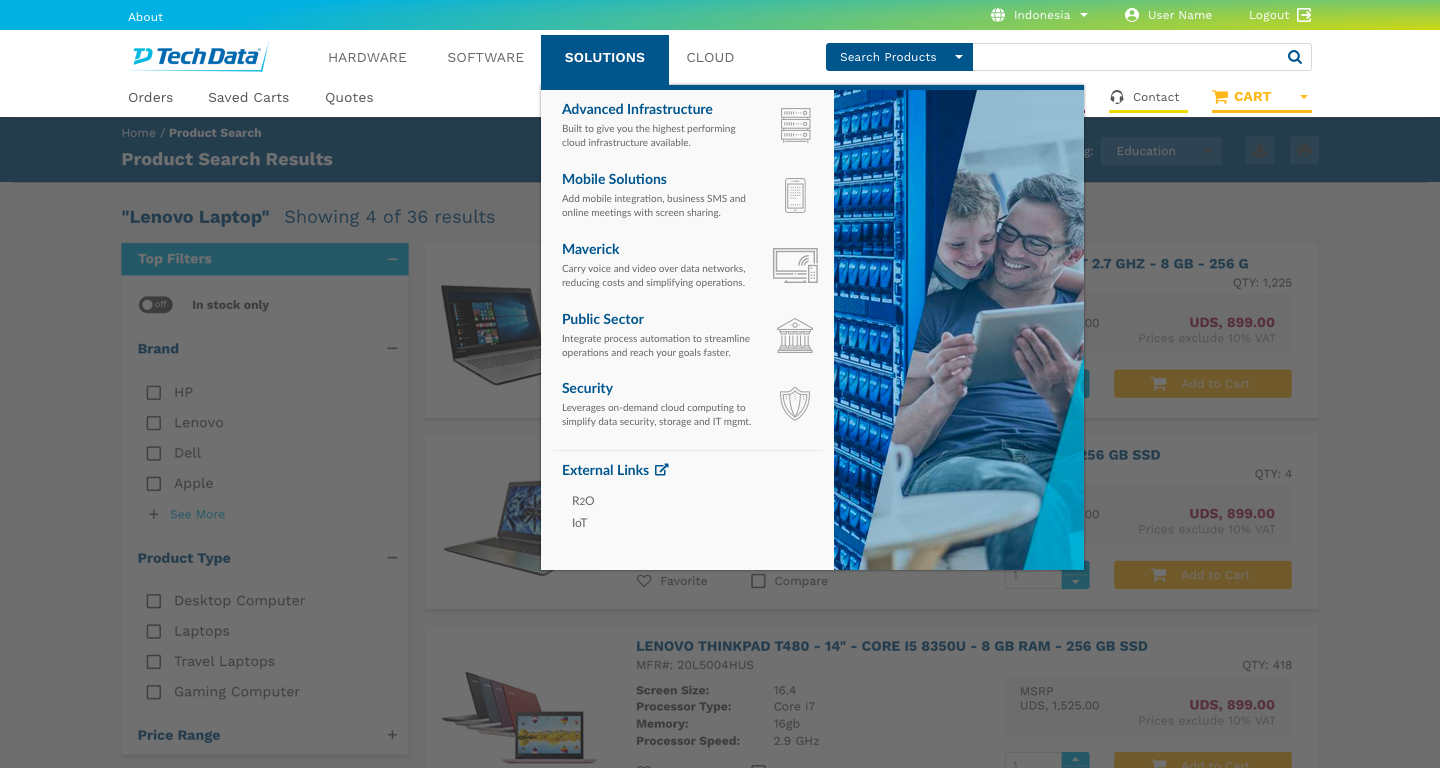Open the Software menu
Image resolution: width=1440 pixels, height=768 pixels.
click(485, 57)
